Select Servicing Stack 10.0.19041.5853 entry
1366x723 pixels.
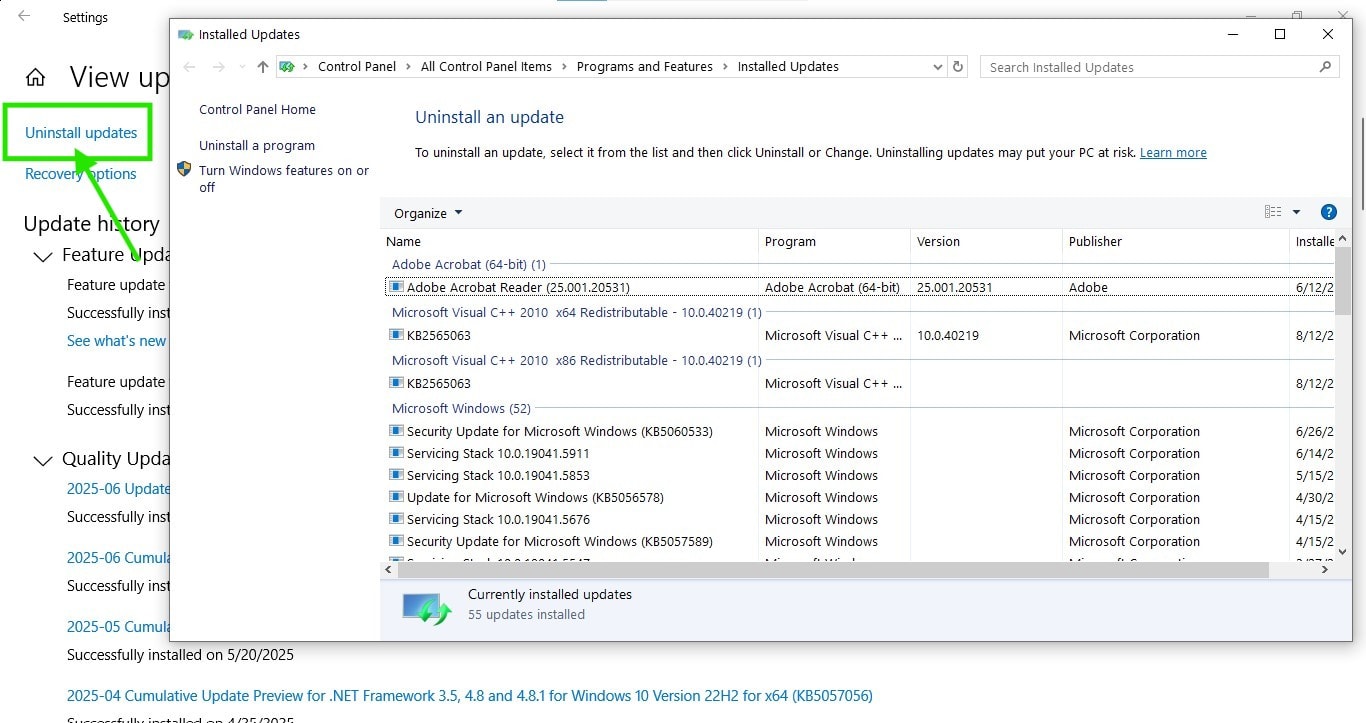coord(498,476)
